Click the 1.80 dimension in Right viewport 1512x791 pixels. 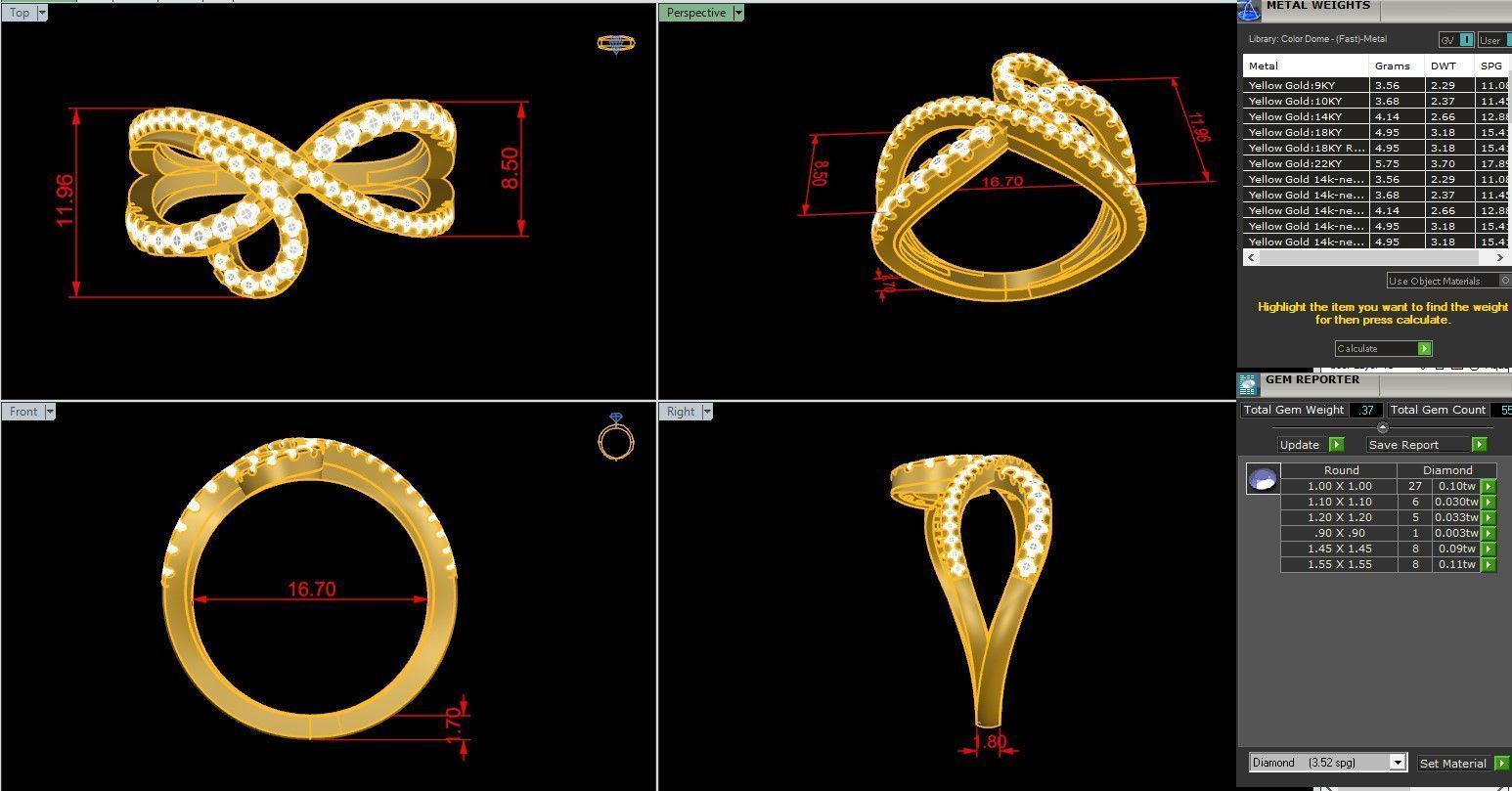click(x=991, y=741)
